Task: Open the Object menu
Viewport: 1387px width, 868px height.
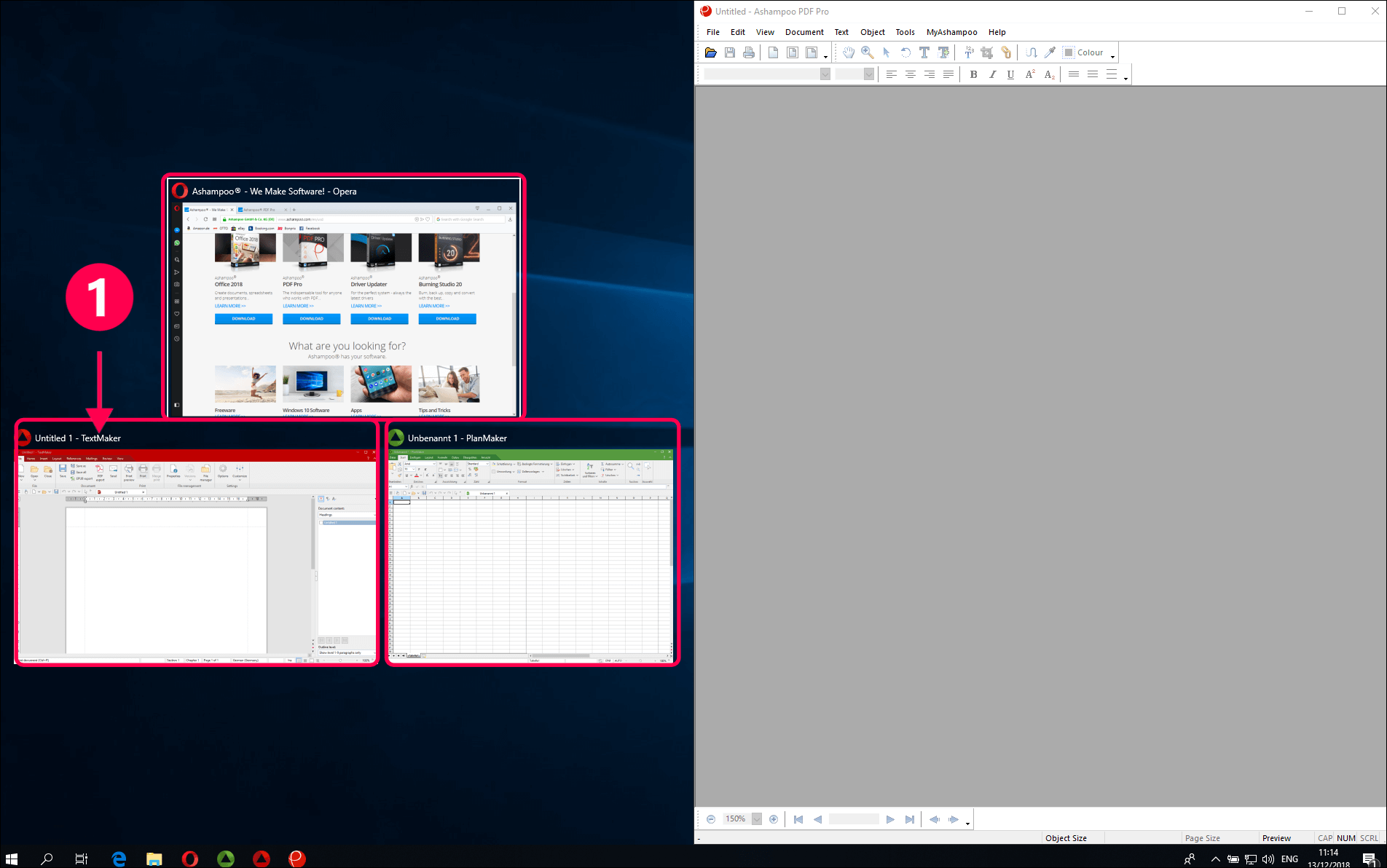Action: tap(873, 32)
